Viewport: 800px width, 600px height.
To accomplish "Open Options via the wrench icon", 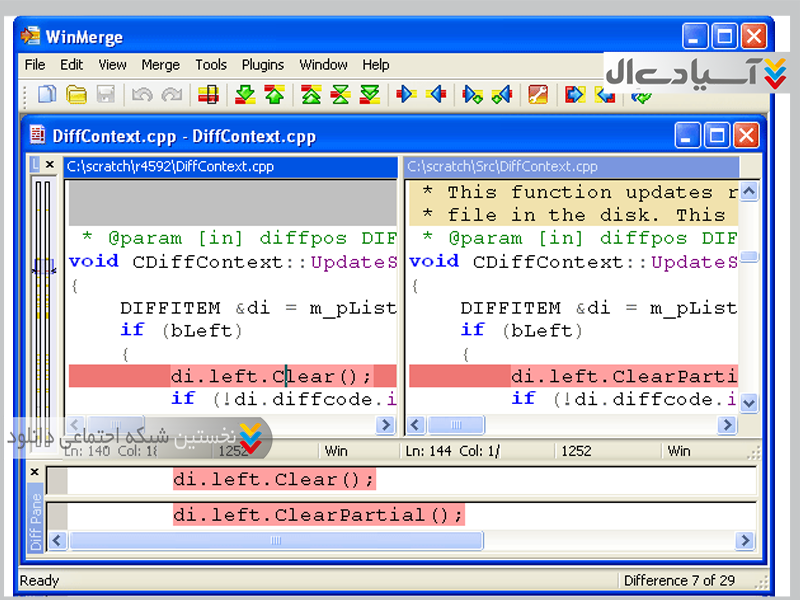I will pyautogui.click(x=538, y=95).
